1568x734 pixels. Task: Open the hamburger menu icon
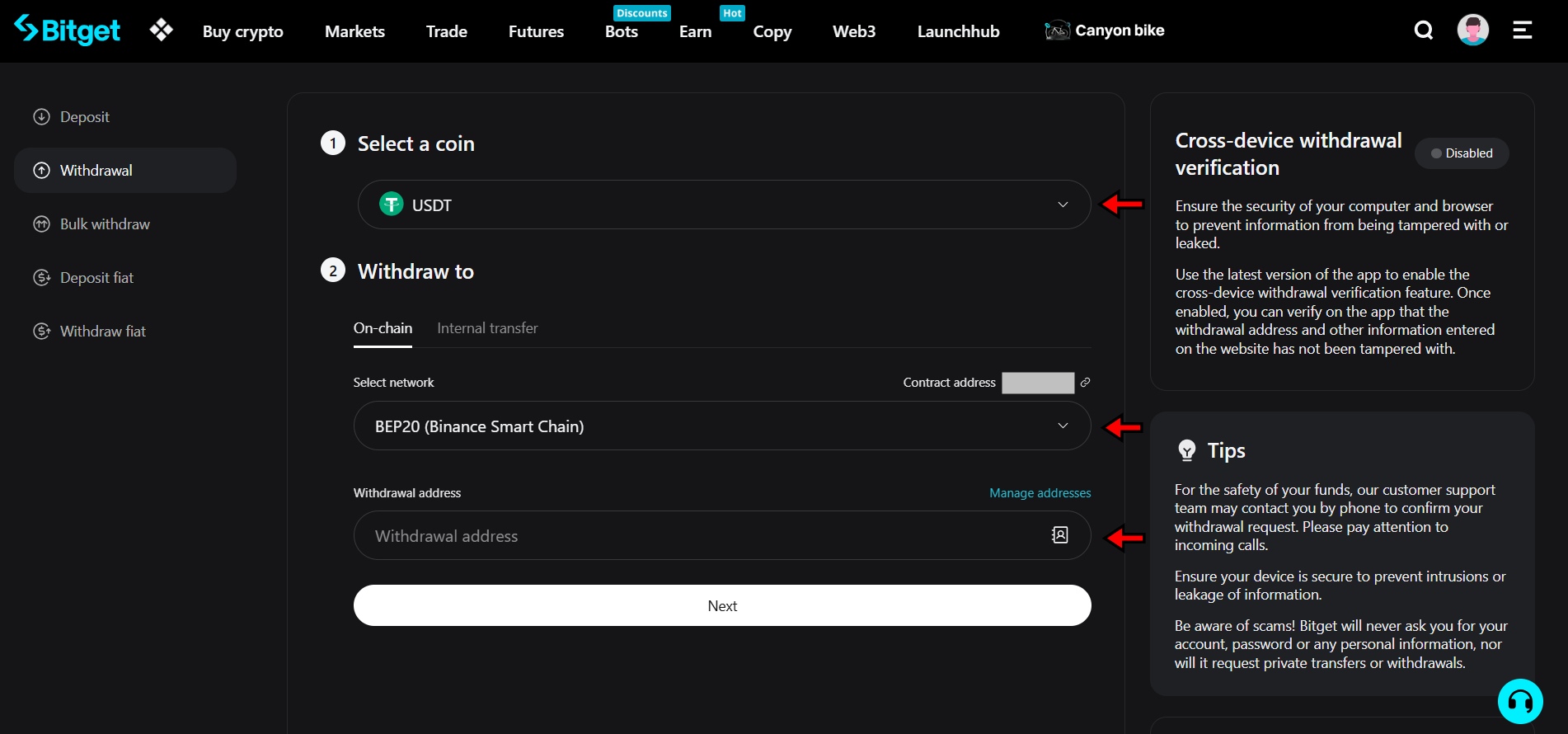[x=1522, y=31]
